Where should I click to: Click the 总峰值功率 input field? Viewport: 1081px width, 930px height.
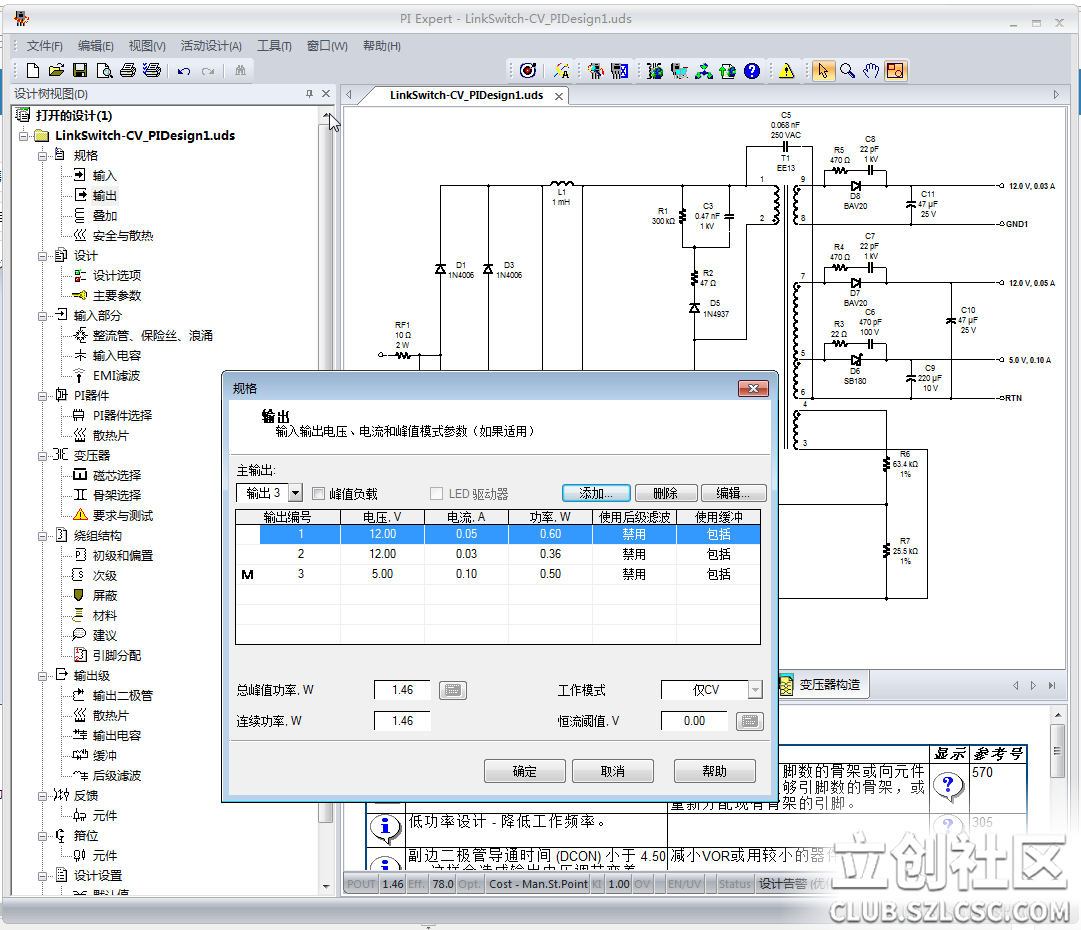click(403, 690)
